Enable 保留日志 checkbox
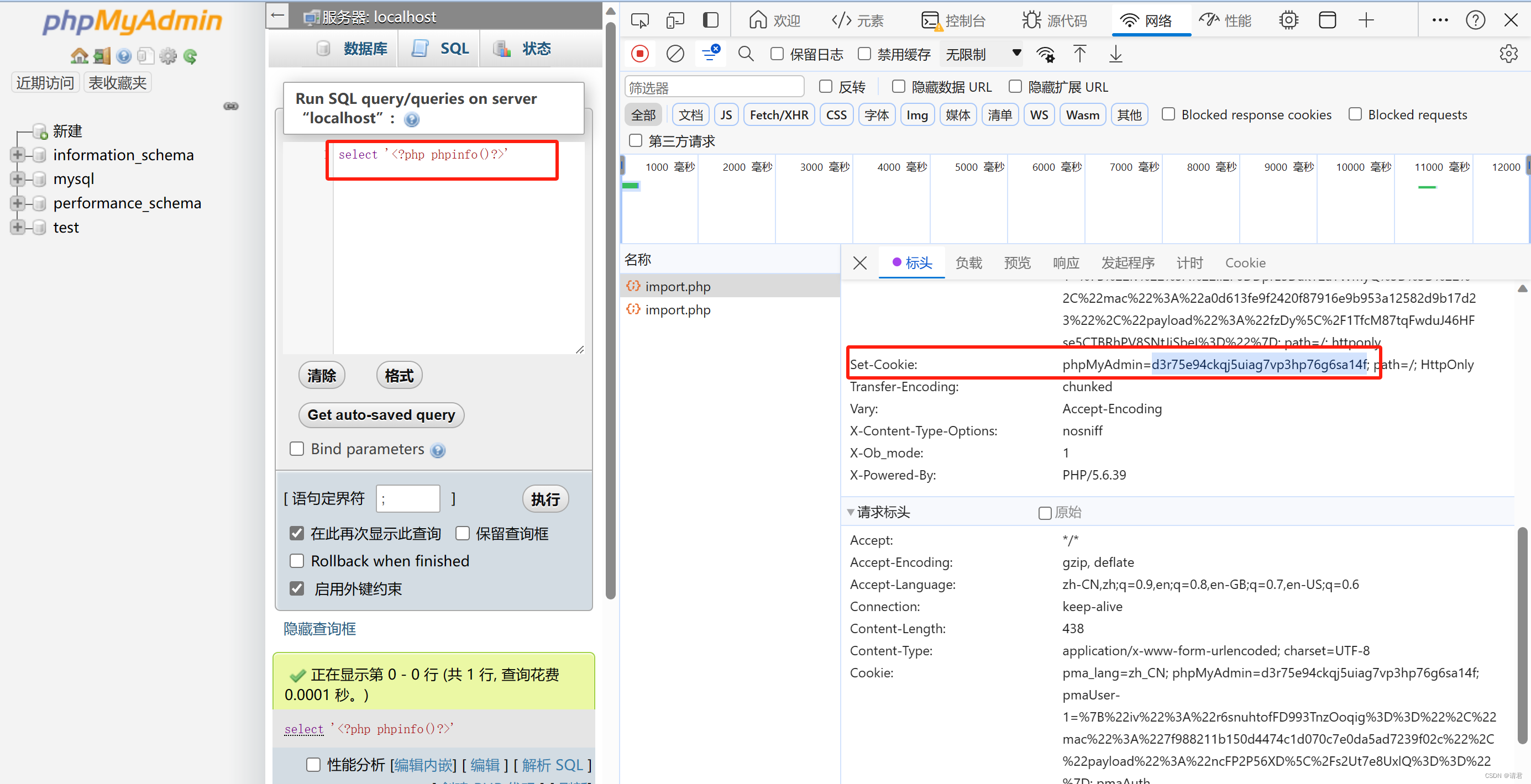Viewport: 1531px width, 784px height. tap(777, 54)
